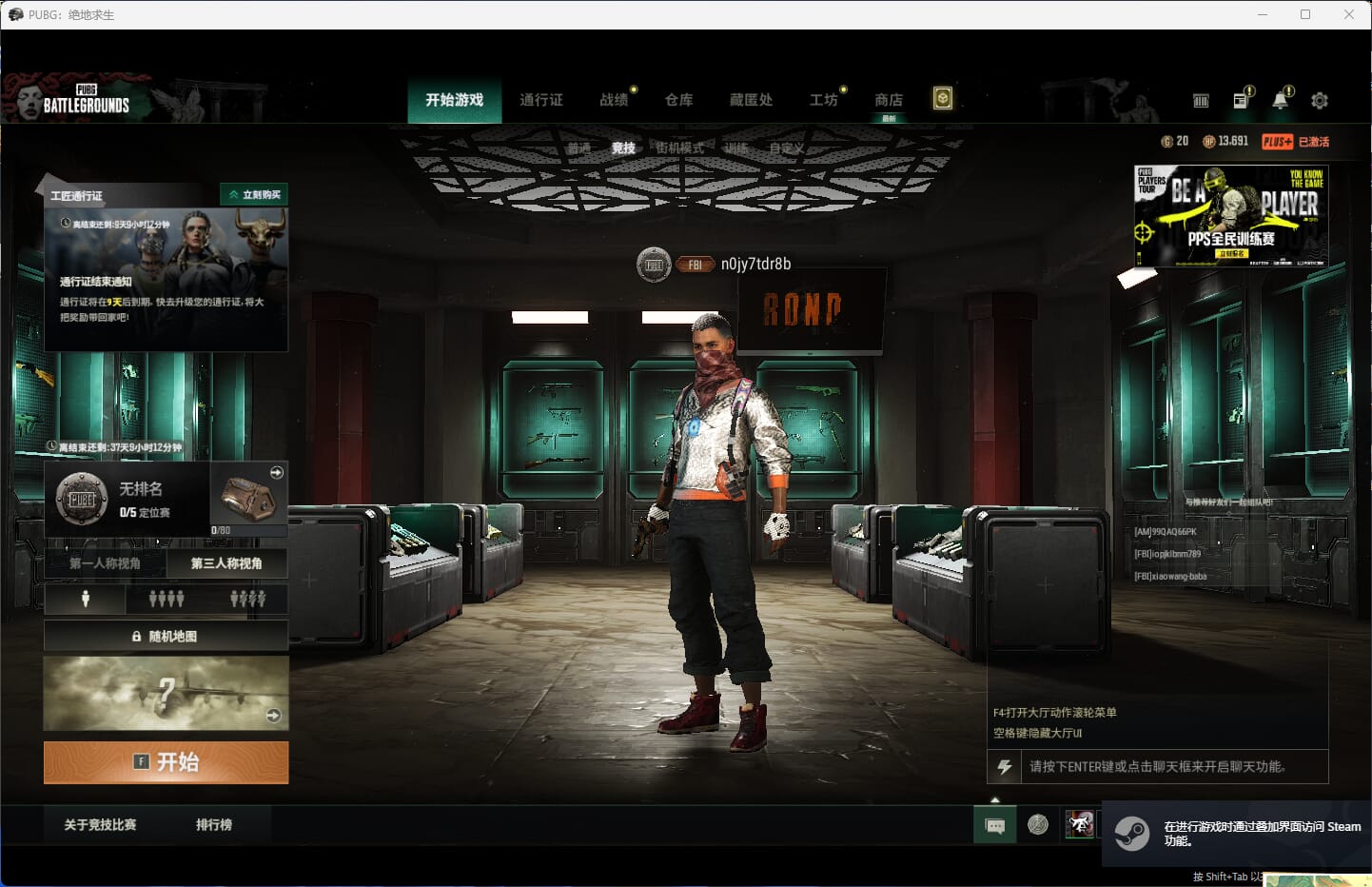Screen dimensions: 1372x887
Task: Click the 立刻购买 button on pass card
Action: point(254,194)
